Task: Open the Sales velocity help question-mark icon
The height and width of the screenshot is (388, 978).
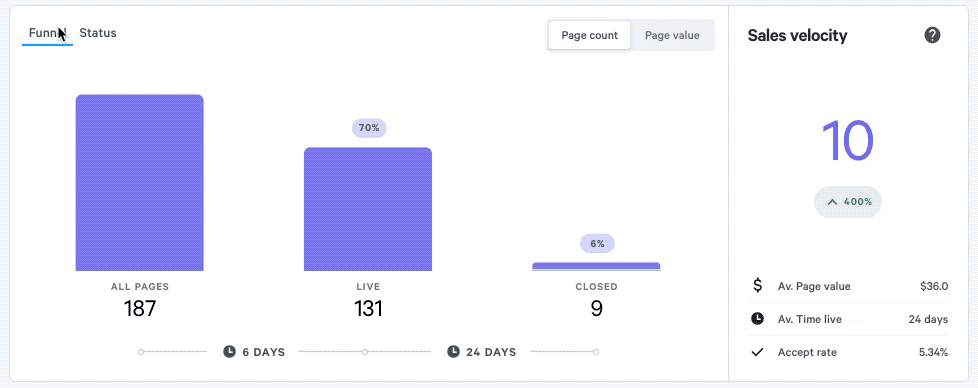Action: [x=932, y=36]
